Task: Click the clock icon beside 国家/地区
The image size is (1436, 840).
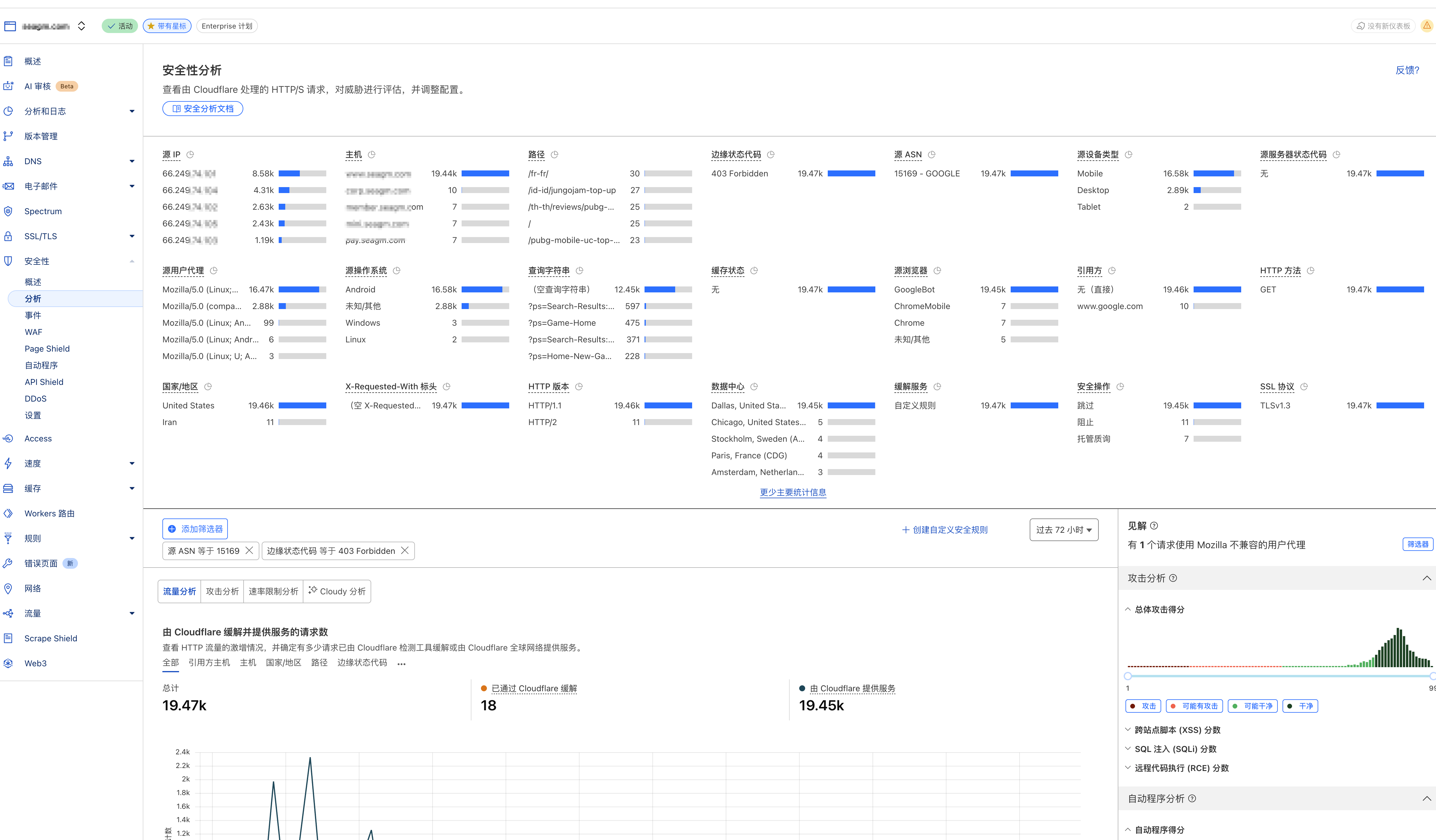Action: pos(208,386)
